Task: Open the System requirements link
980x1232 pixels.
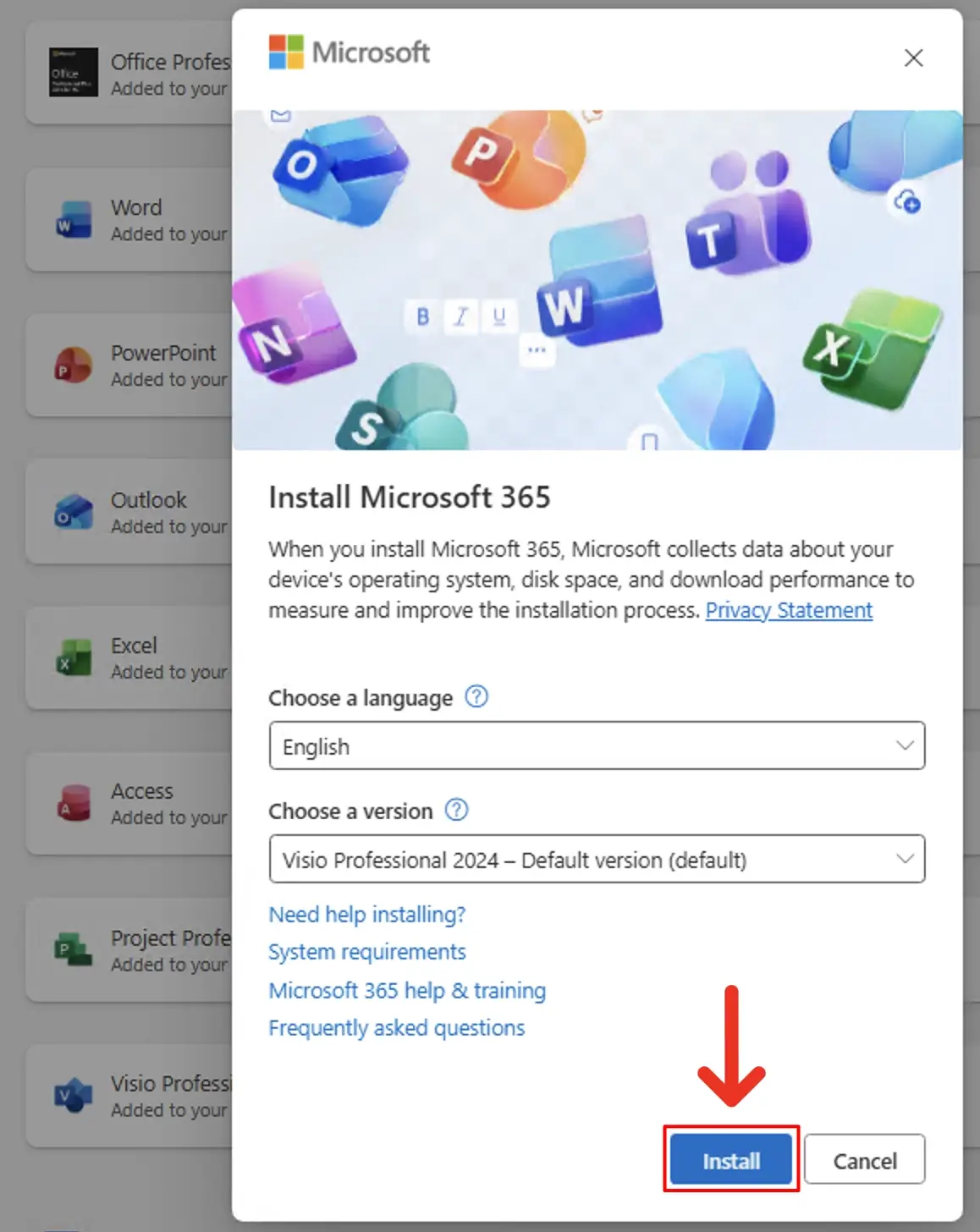Action: coord(366,952)
